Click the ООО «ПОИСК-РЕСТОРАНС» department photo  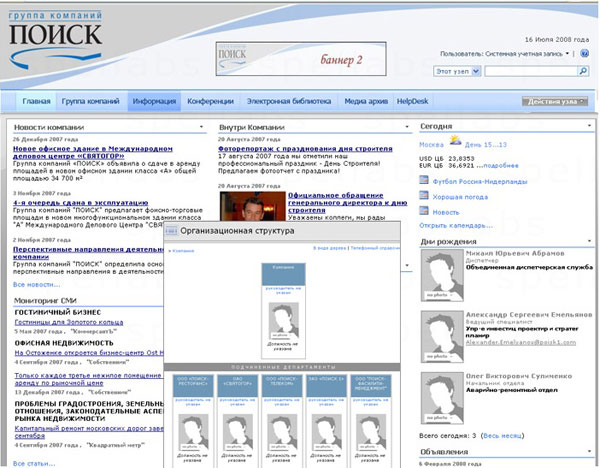coord(194,432)
